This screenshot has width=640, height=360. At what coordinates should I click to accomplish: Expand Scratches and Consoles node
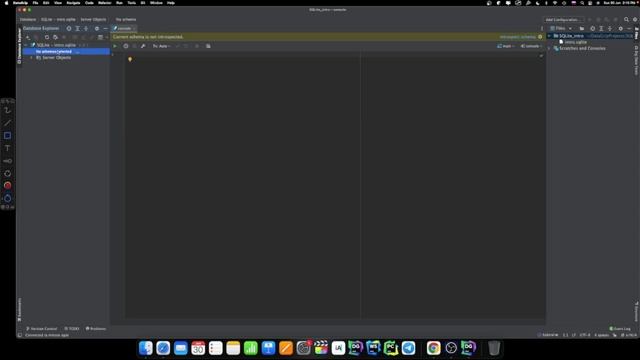[549, 48]
